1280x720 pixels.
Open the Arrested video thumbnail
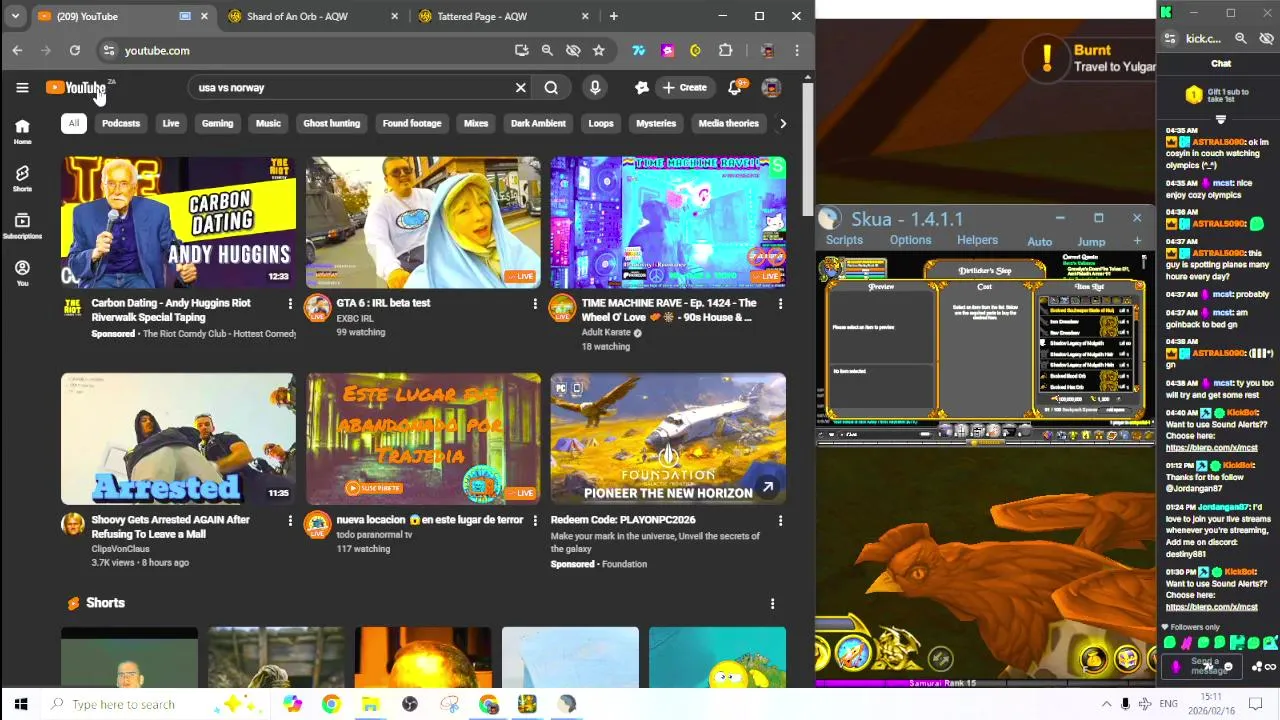point(178,439)
